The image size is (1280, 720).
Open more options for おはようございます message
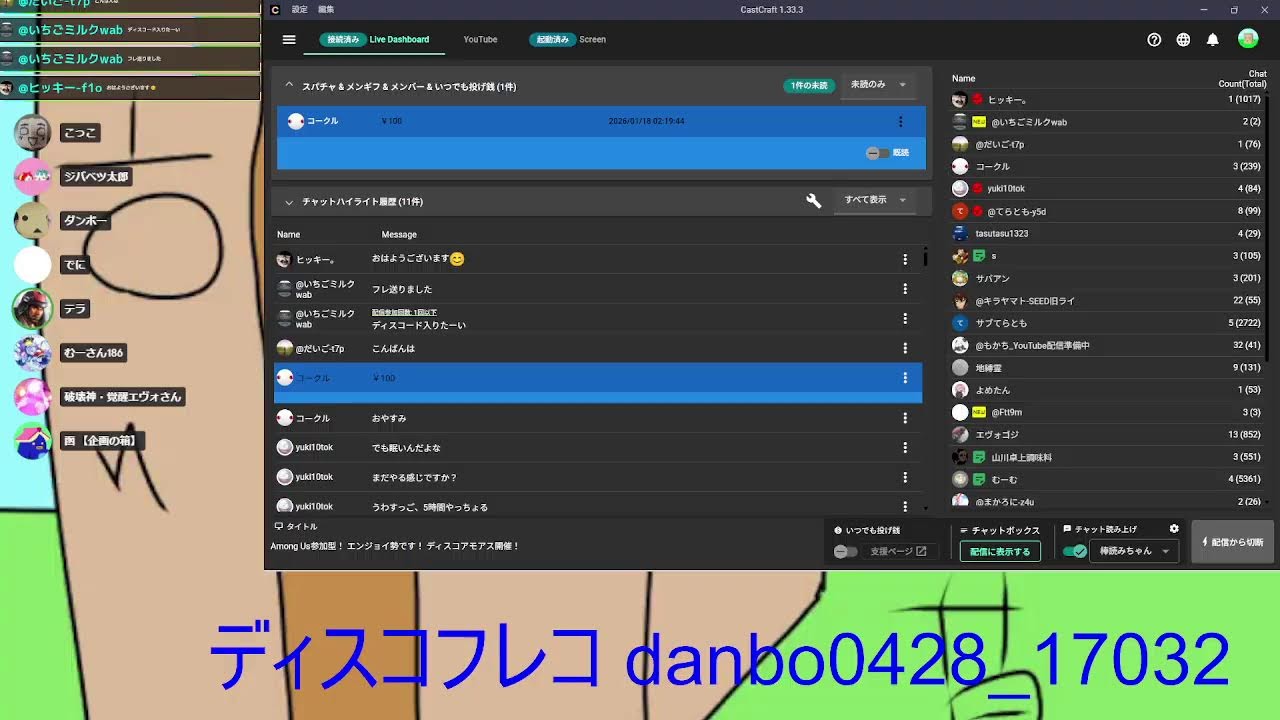[x=905, y=259]
